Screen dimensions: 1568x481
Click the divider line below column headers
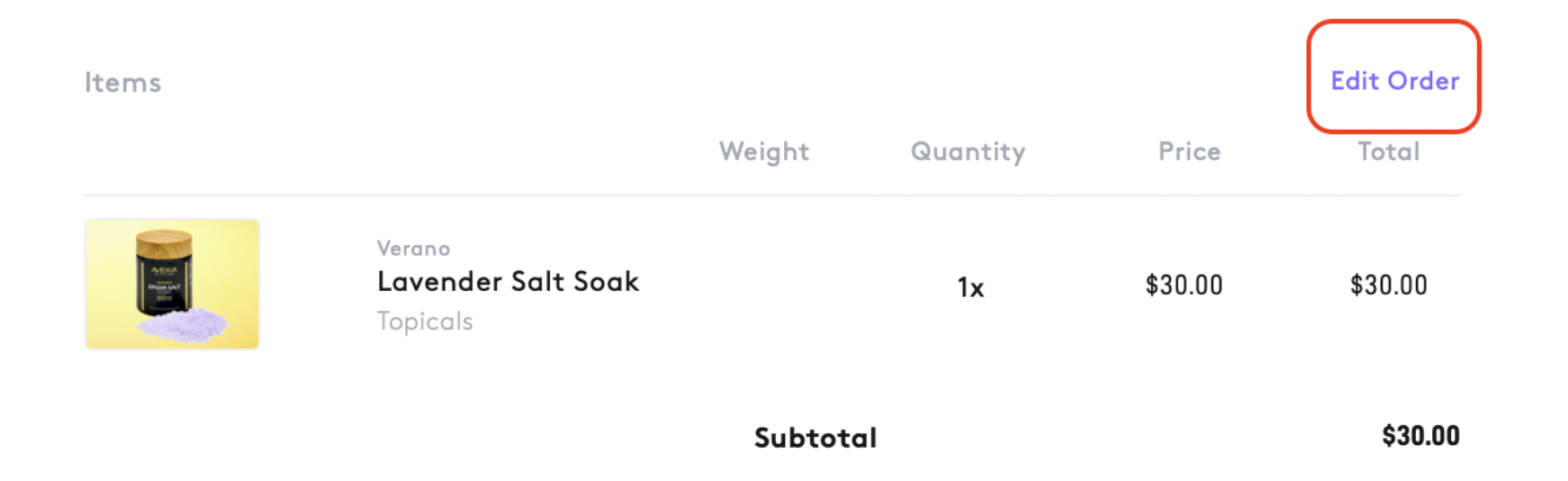[771, 195]
